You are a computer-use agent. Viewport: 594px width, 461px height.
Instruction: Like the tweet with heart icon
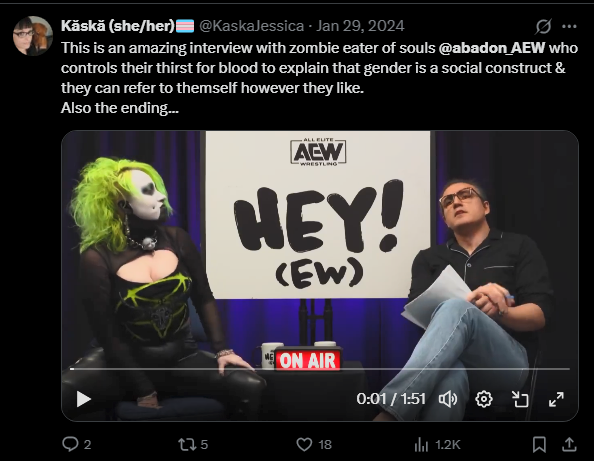[314, 444]
